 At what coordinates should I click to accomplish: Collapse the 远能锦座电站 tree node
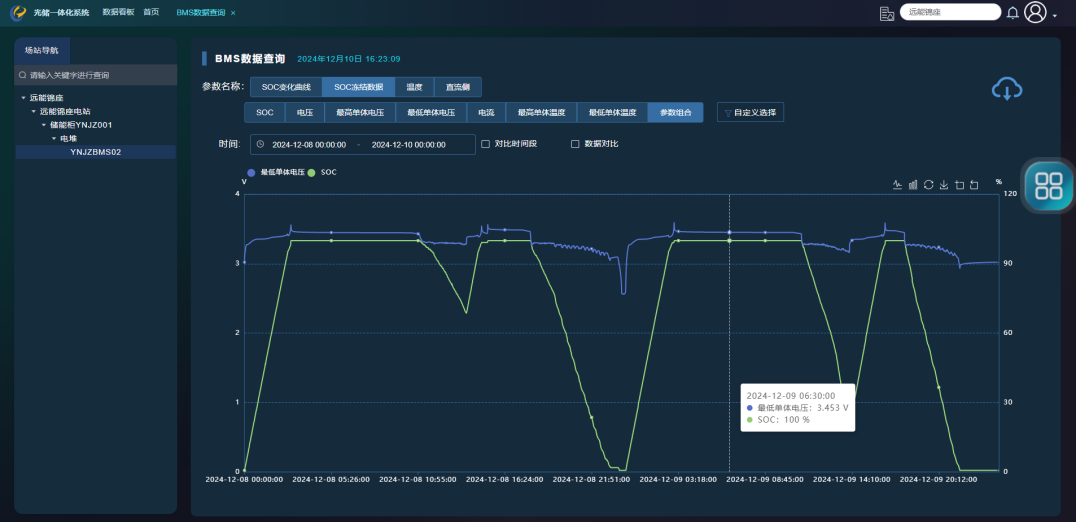33,112
